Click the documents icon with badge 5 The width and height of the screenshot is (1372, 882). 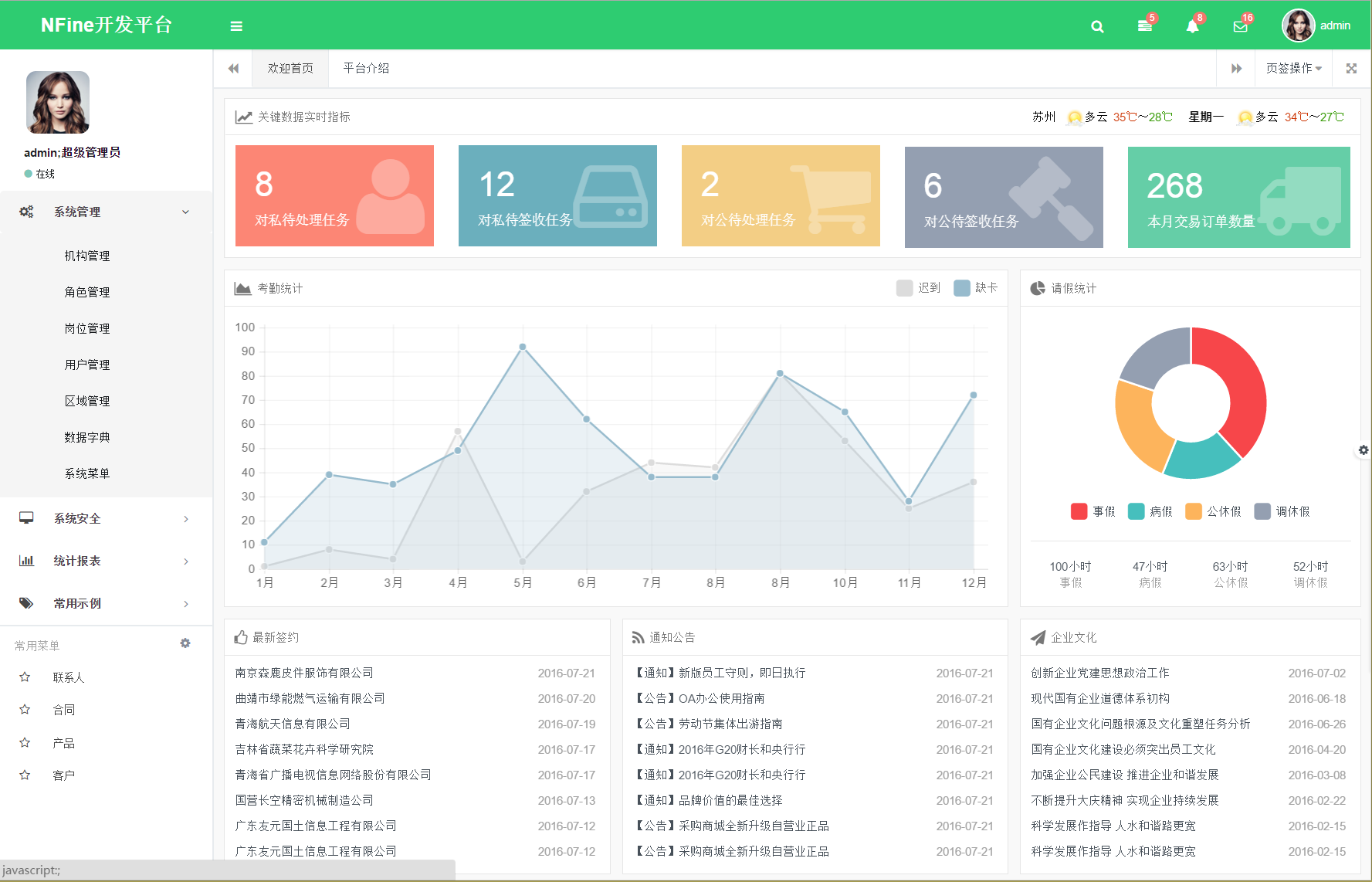point(1144,25)
